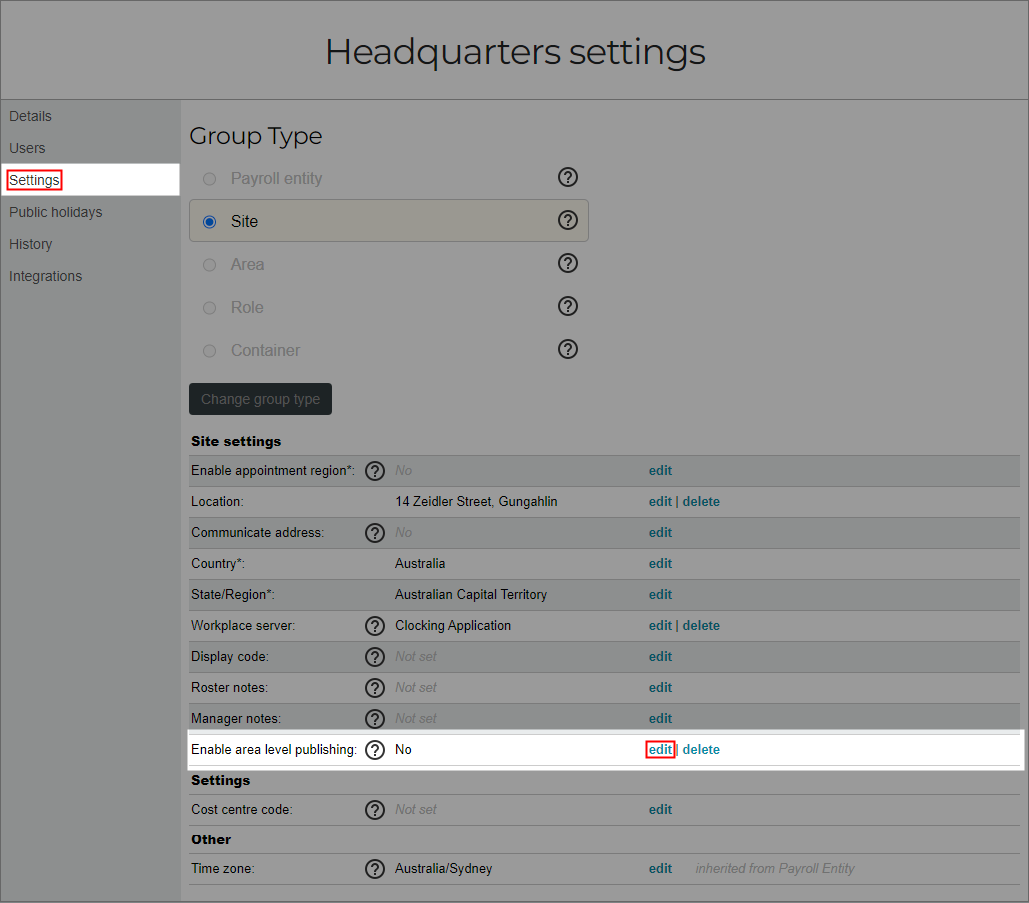Click 'inherited from Payroll Entity' note
This screenshot has width=1029, height=903.
click(x=774, y=868)
